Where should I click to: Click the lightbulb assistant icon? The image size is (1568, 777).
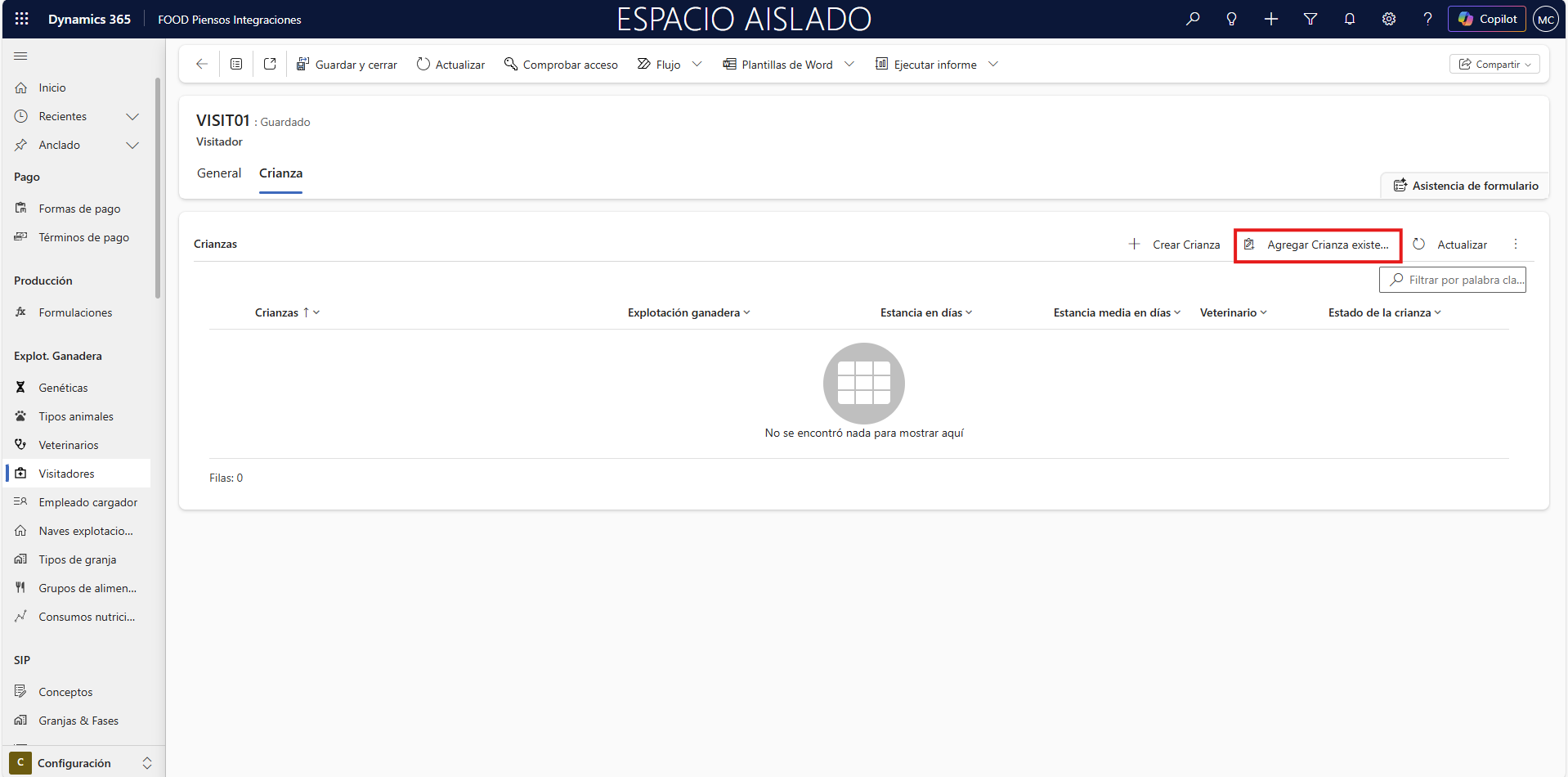(x=1232, y=19)
